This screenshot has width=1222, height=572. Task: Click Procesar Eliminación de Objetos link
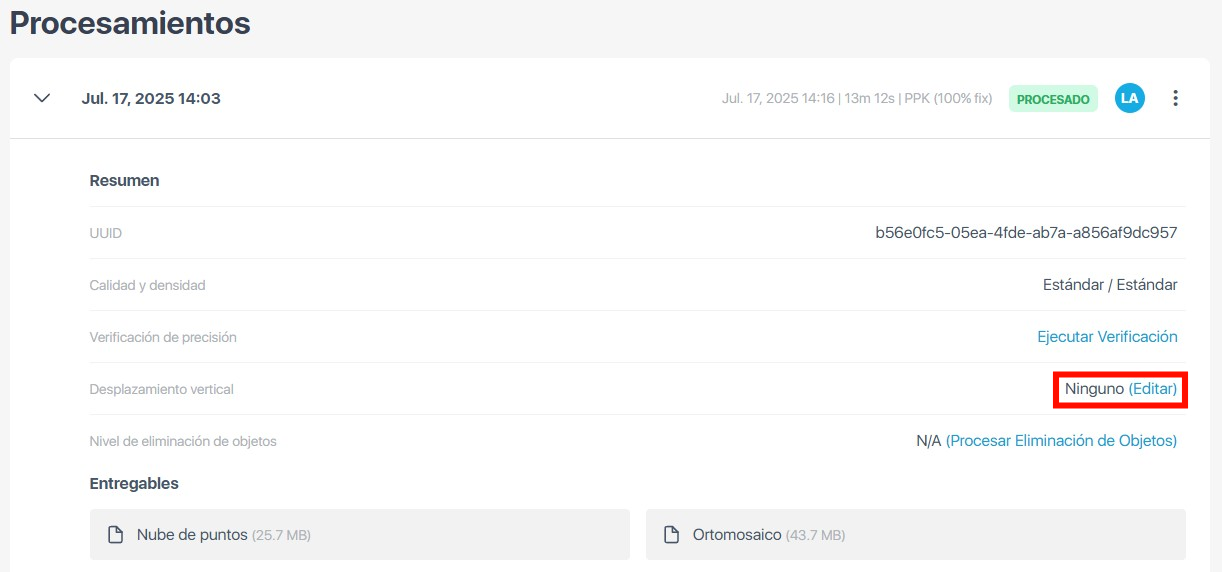click(1061, 441)
